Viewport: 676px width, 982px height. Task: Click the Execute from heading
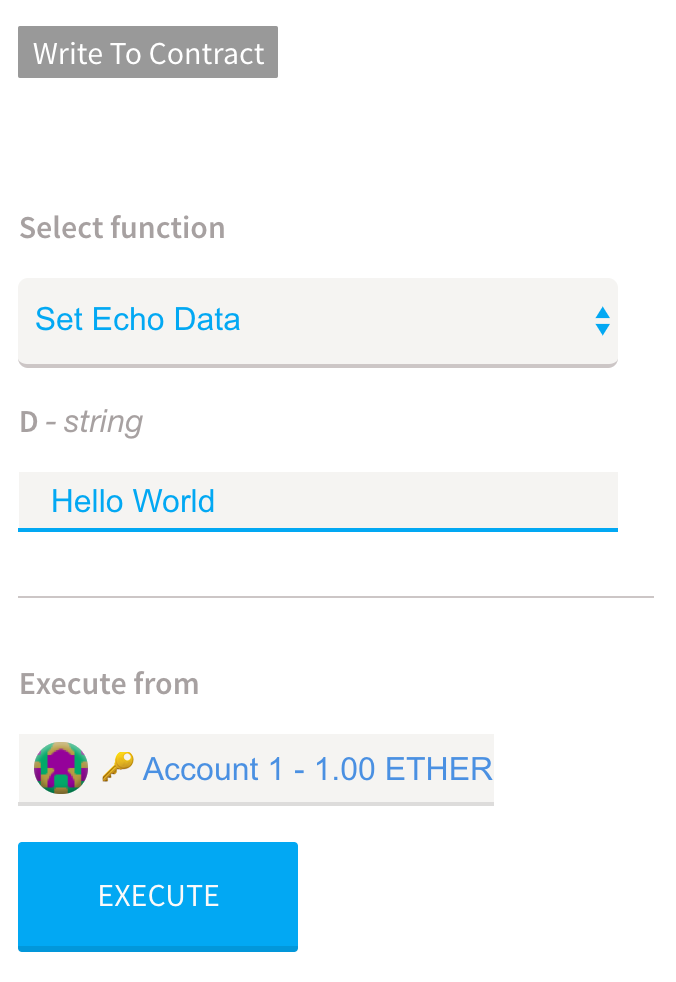(109, 683)
